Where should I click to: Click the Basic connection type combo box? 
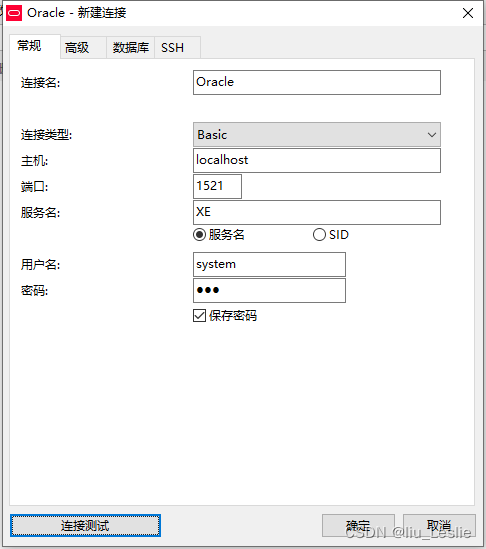click(317, 135)
